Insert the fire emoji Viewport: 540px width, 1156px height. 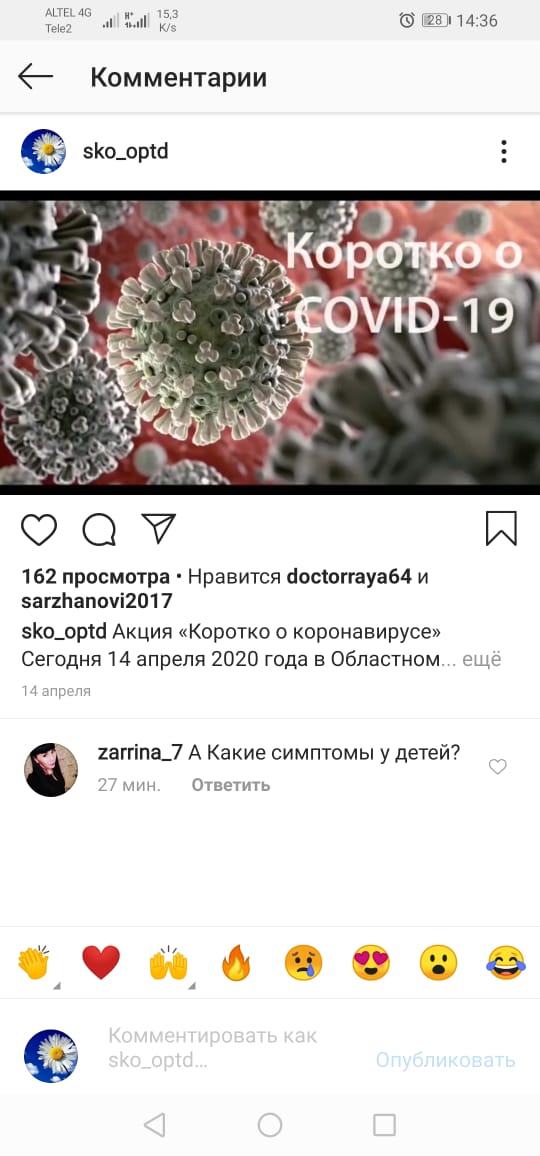pyautogui.click(x=236, y=962)
